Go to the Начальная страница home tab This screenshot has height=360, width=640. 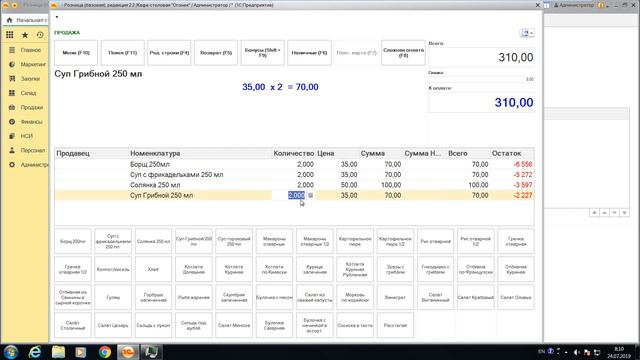[x=26, y=20]
